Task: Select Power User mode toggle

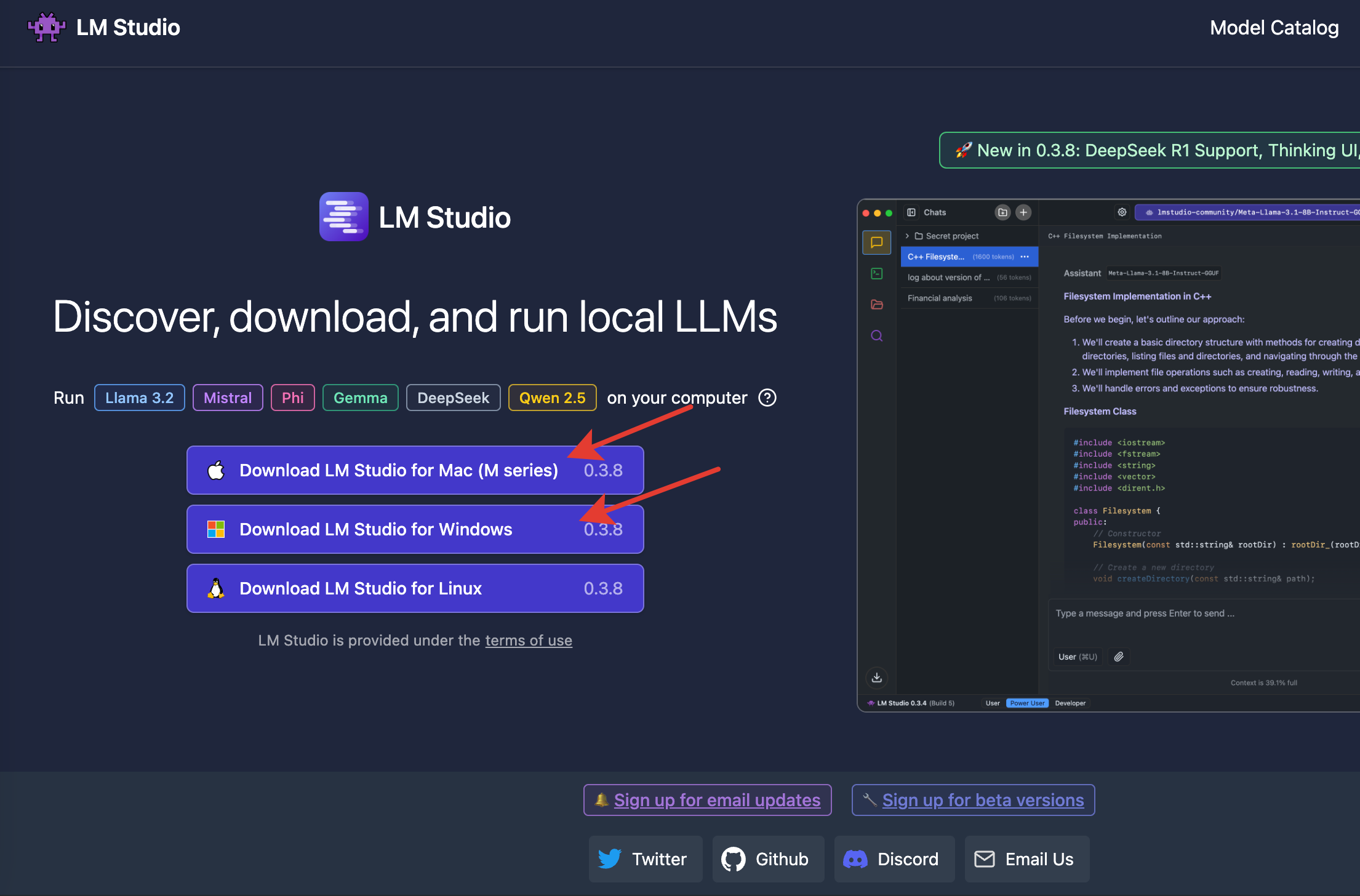Action: [x=1027, y=703]
